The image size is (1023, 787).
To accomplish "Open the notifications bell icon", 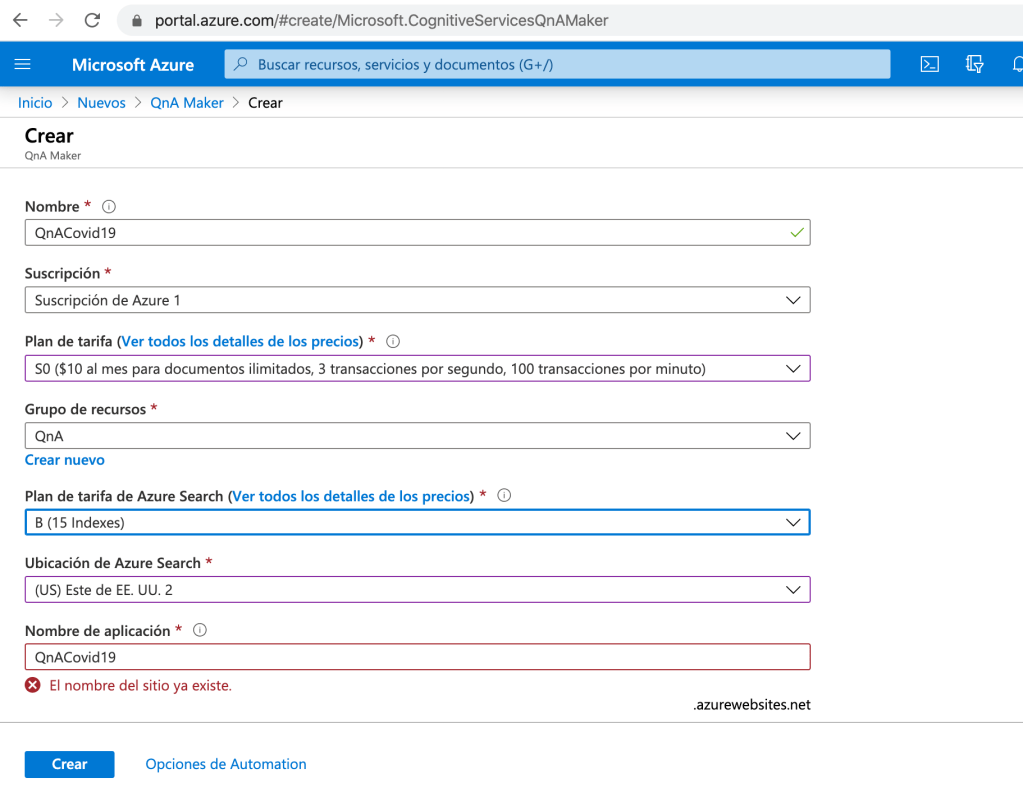I will click(1017, 64).
